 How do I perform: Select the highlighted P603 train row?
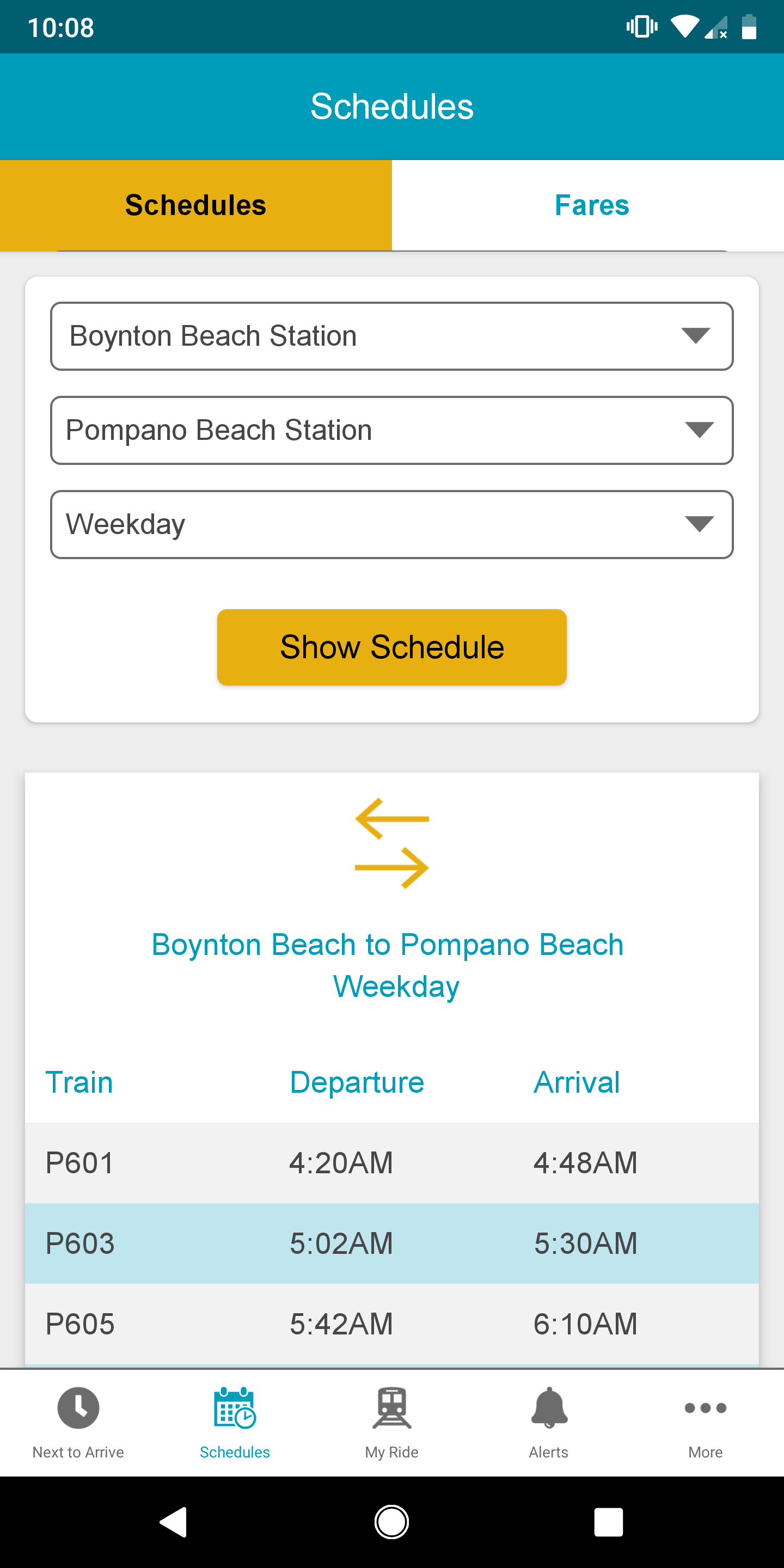392,1244
